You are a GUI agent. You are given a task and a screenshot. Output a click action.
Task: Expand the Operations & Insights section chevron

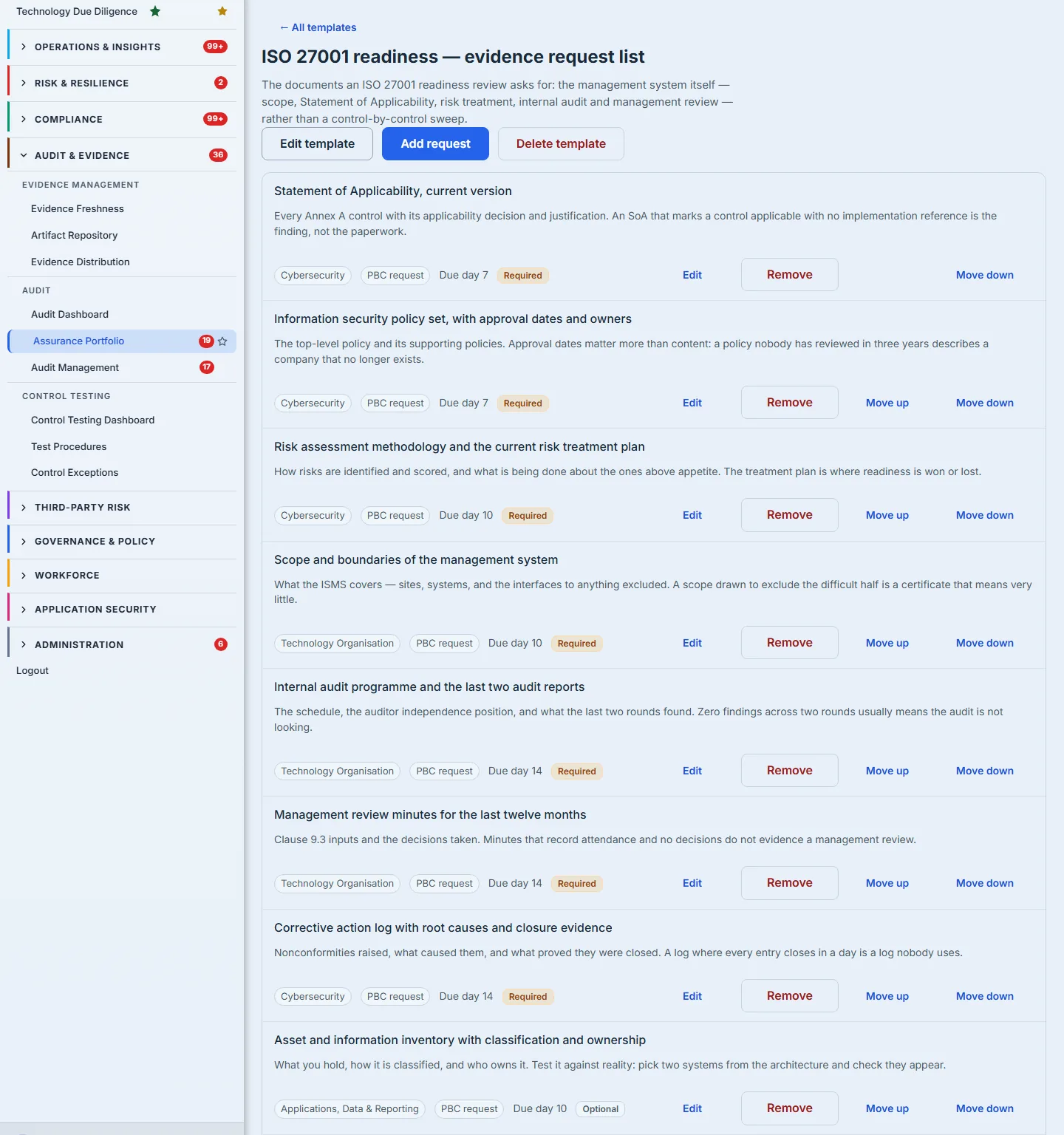tap(24, 47)
